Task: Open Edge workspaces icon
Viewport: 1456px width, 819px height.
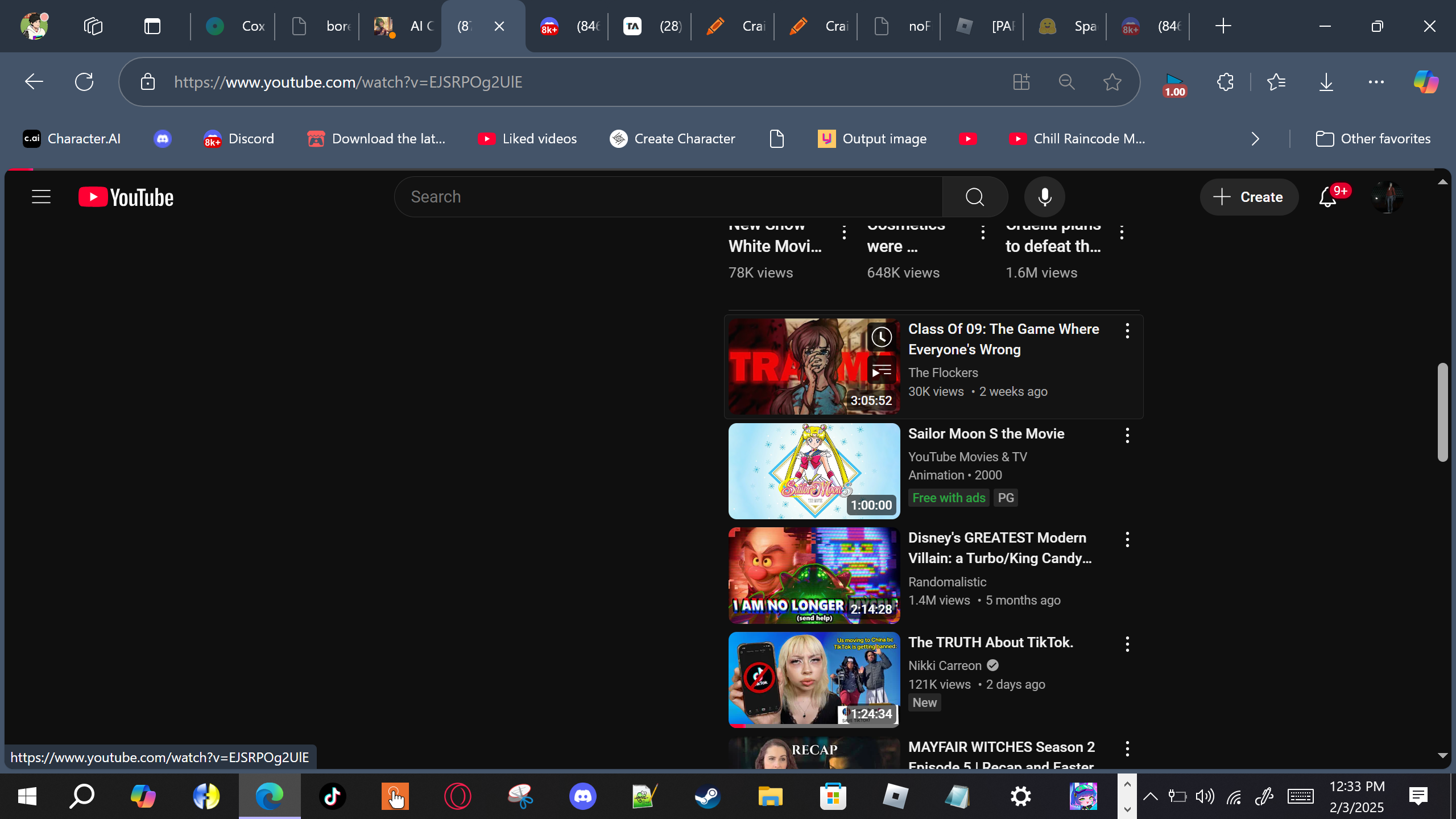Action: point(93,26)
